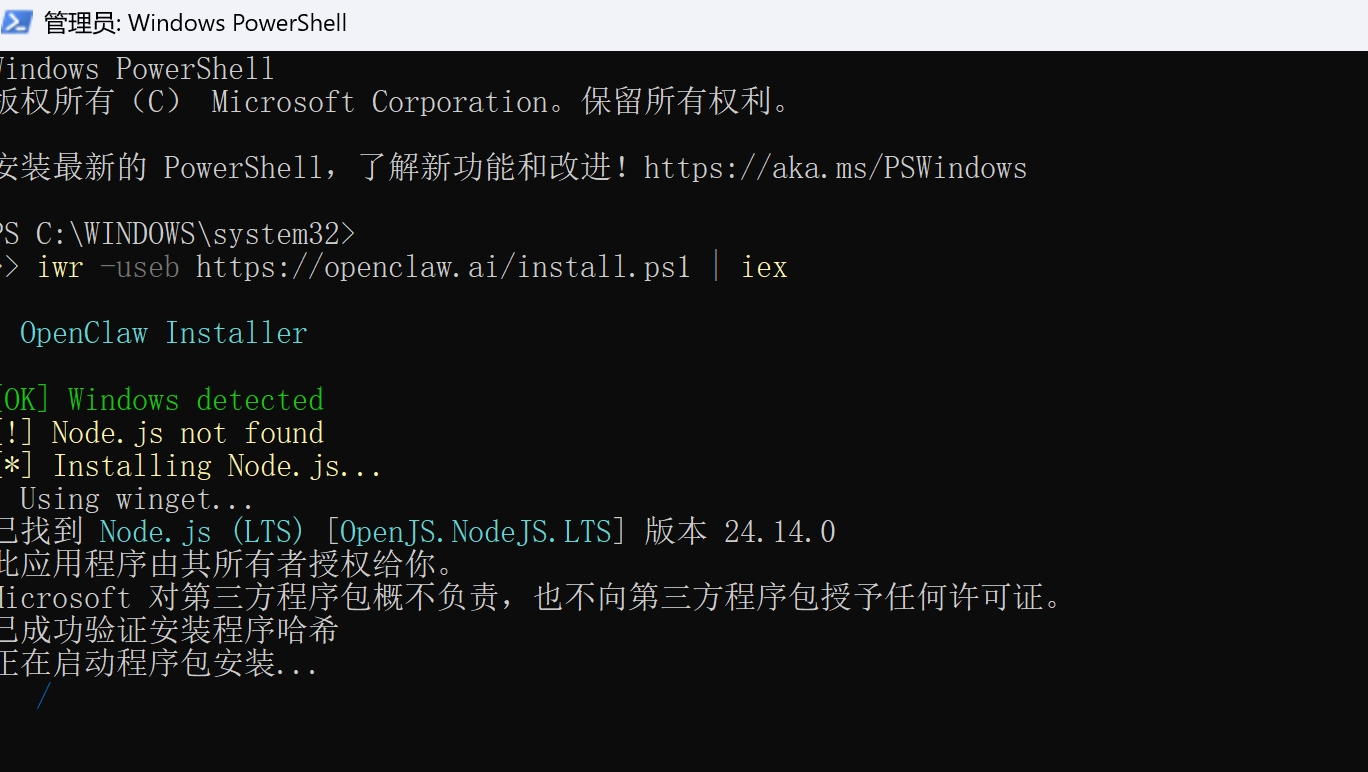Click the "Installing Node.js..." status line
This screenshot has height=772, width=1368.
[x=217, y=466]
